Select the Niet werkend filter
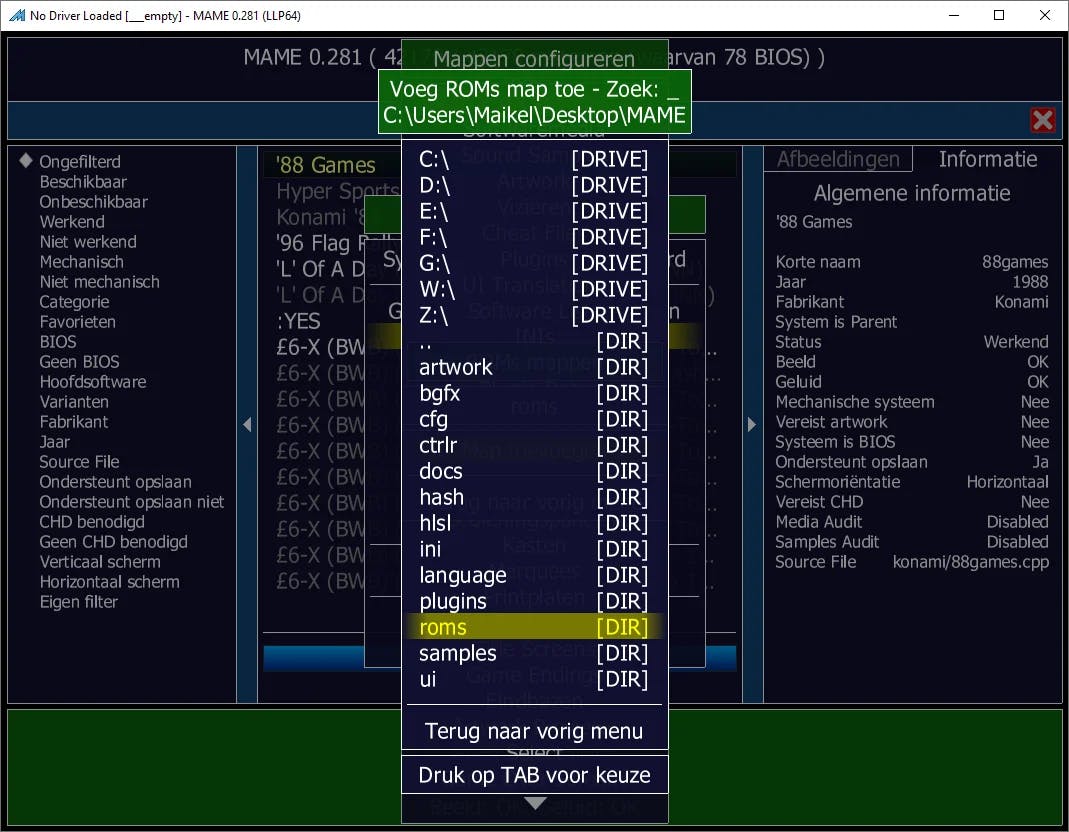The height and width of the screenshot is (832, 1069). click(88, 241)
